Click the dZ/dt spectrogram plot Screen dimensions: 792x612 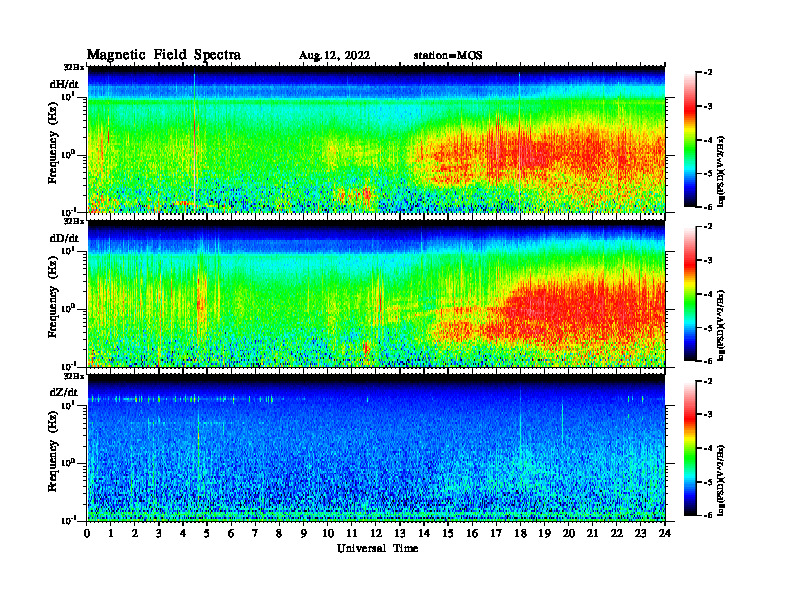point(376,447)
